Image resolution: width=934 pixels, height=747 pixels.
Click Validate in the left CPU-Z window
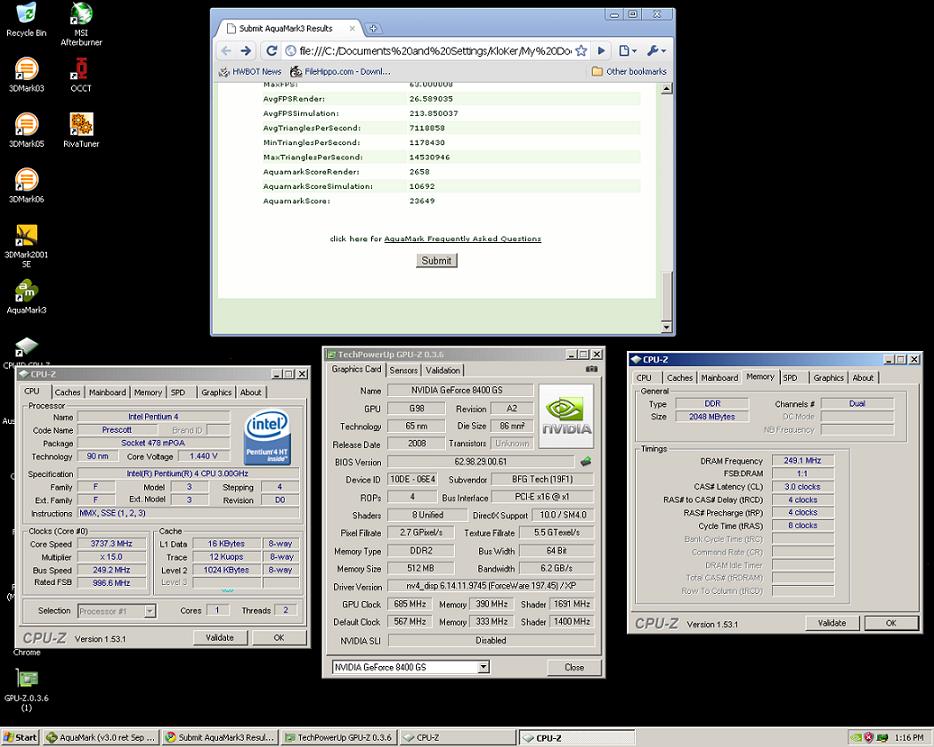(220, 637)
